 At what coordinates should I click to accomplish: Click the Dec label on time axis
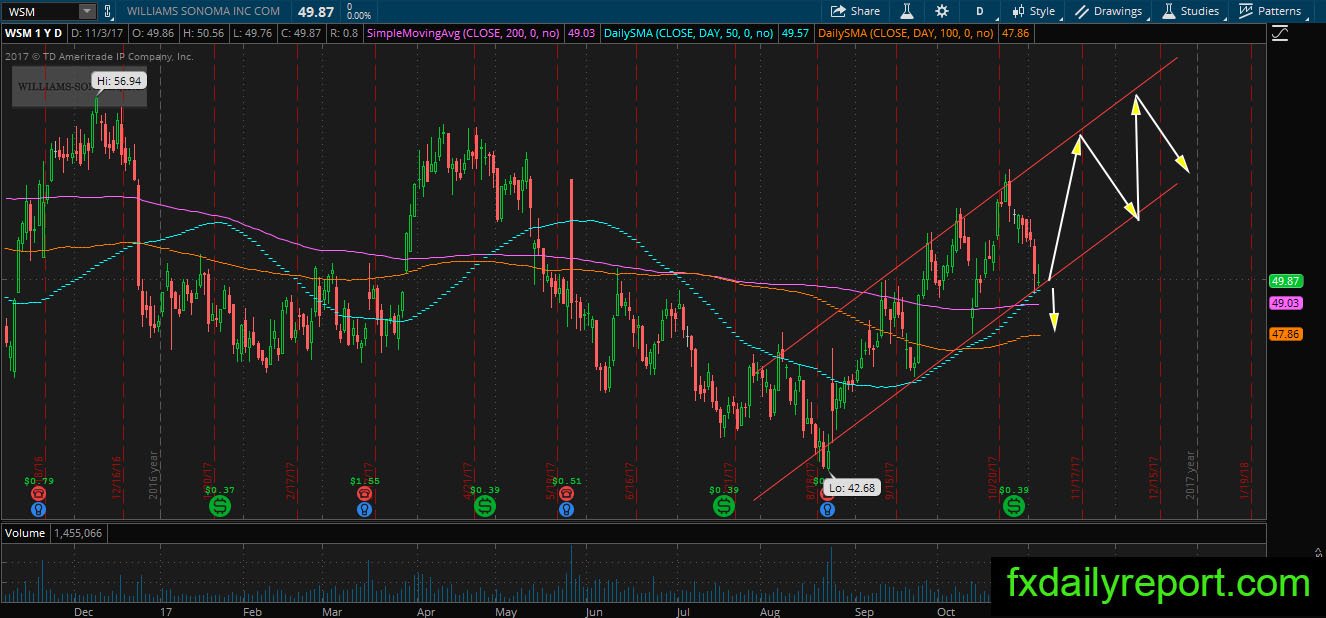click(x=83, y=610)
